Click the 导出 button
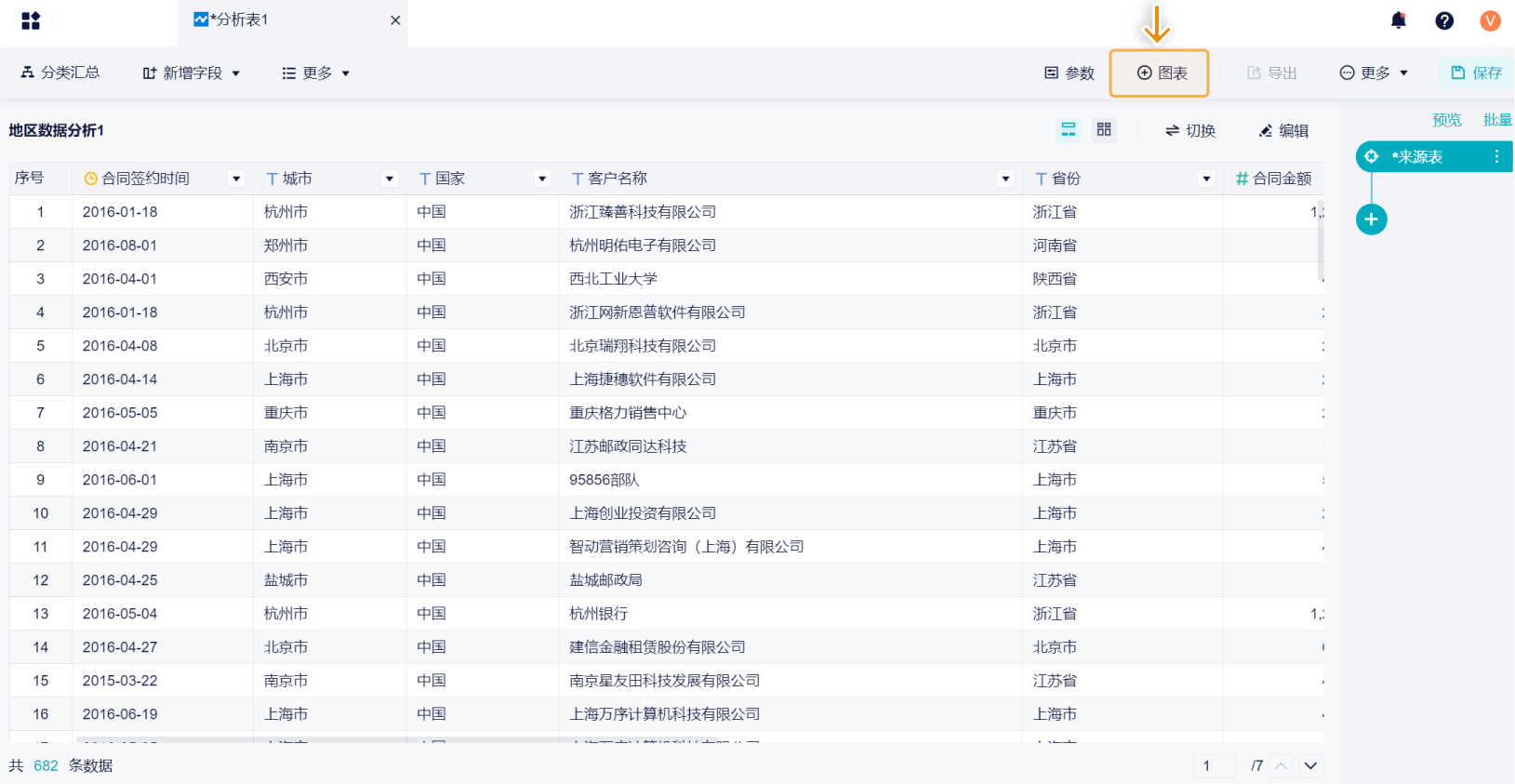 click(1271, 73)
